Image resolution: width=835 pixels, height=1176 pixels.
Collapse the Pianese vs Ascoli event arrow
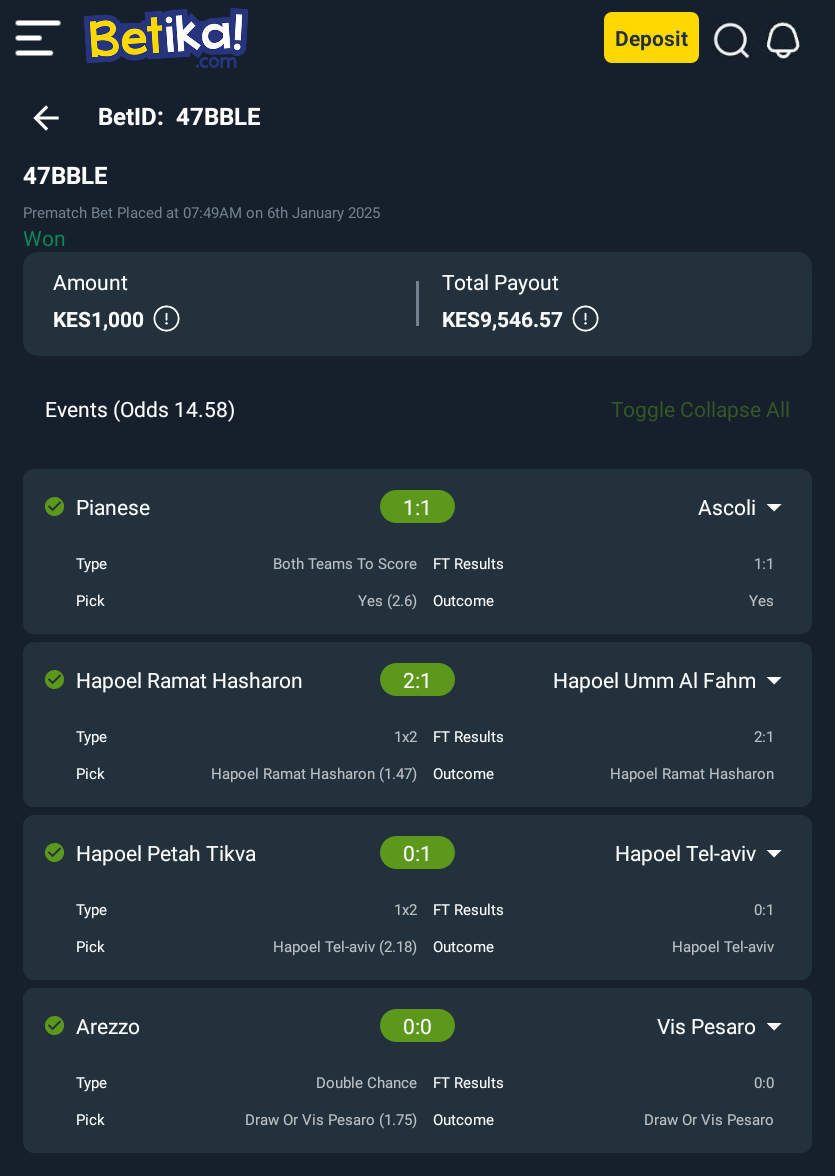[774, 508]
